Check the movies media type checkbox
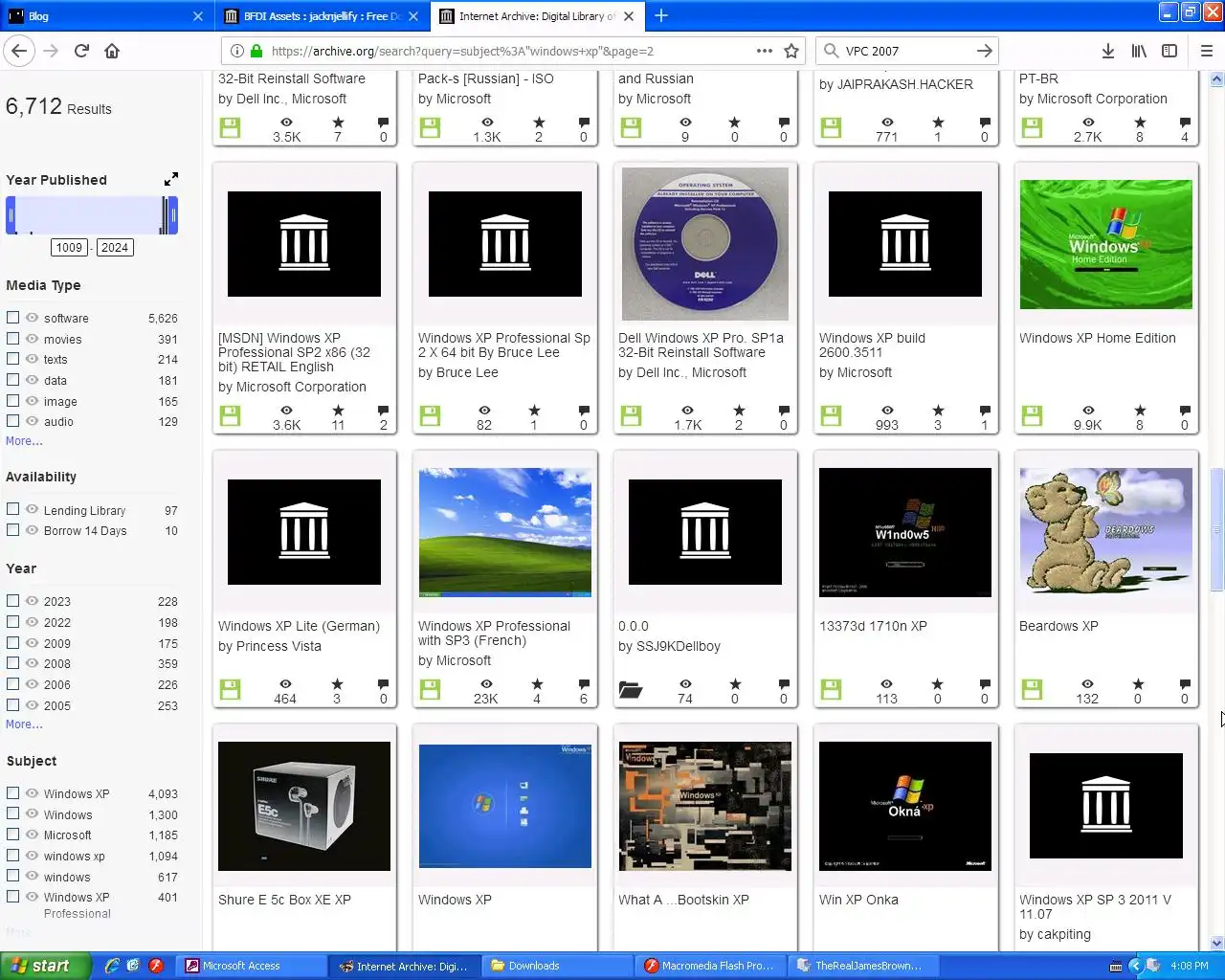 12,339
